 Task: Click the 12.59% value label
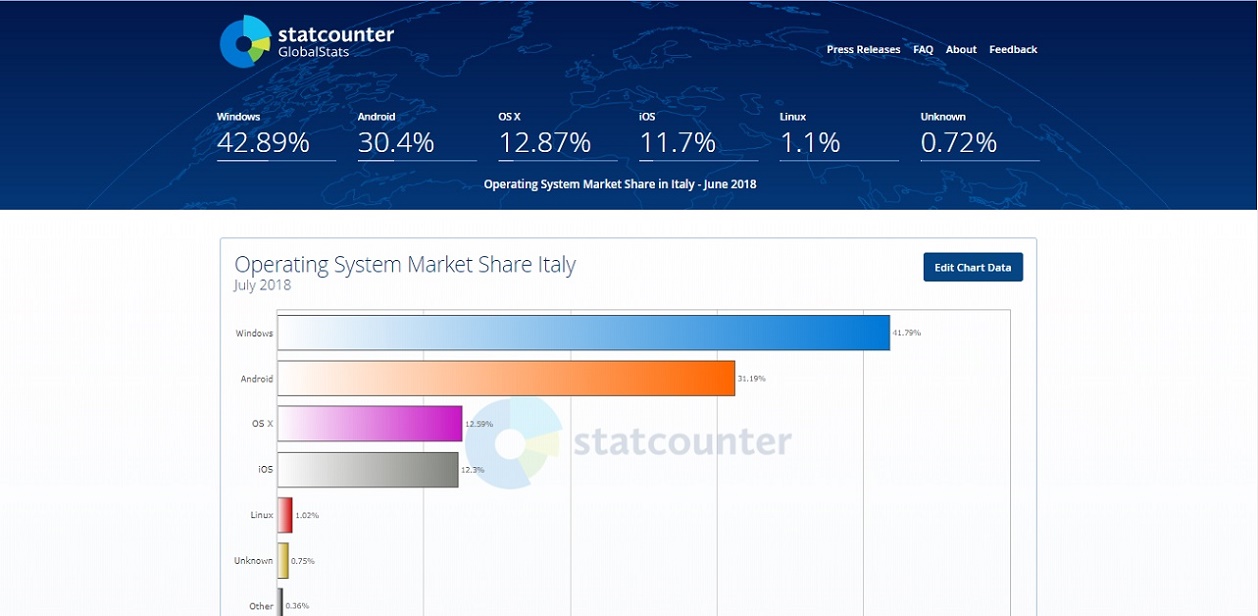(x=479, y=424)
